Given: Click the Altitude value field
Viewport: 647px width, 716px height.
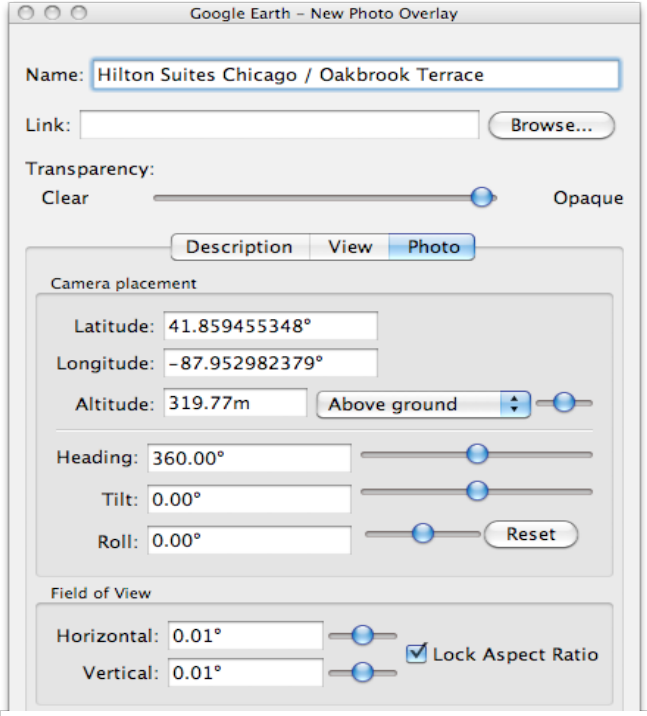Looking at the screenshot, I should pyautogui.click(x=236, y=403).
